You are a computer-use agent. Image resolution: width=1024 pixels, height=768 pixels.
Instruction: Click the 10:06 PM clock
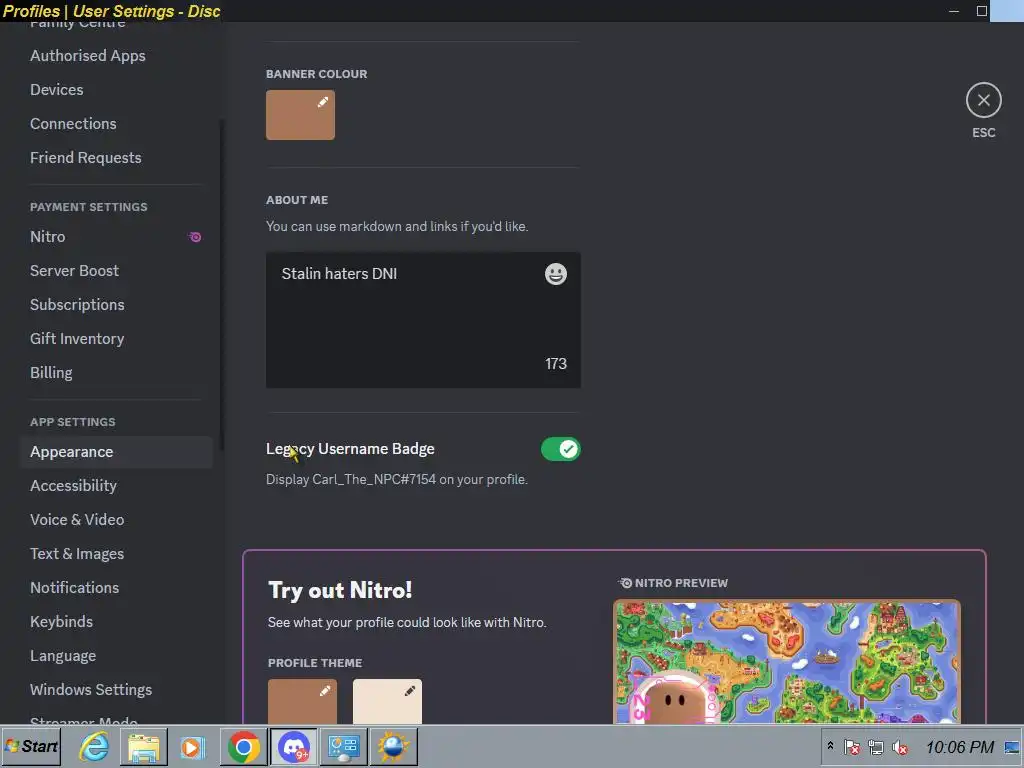pyautogui.click(x=959, y=747)
